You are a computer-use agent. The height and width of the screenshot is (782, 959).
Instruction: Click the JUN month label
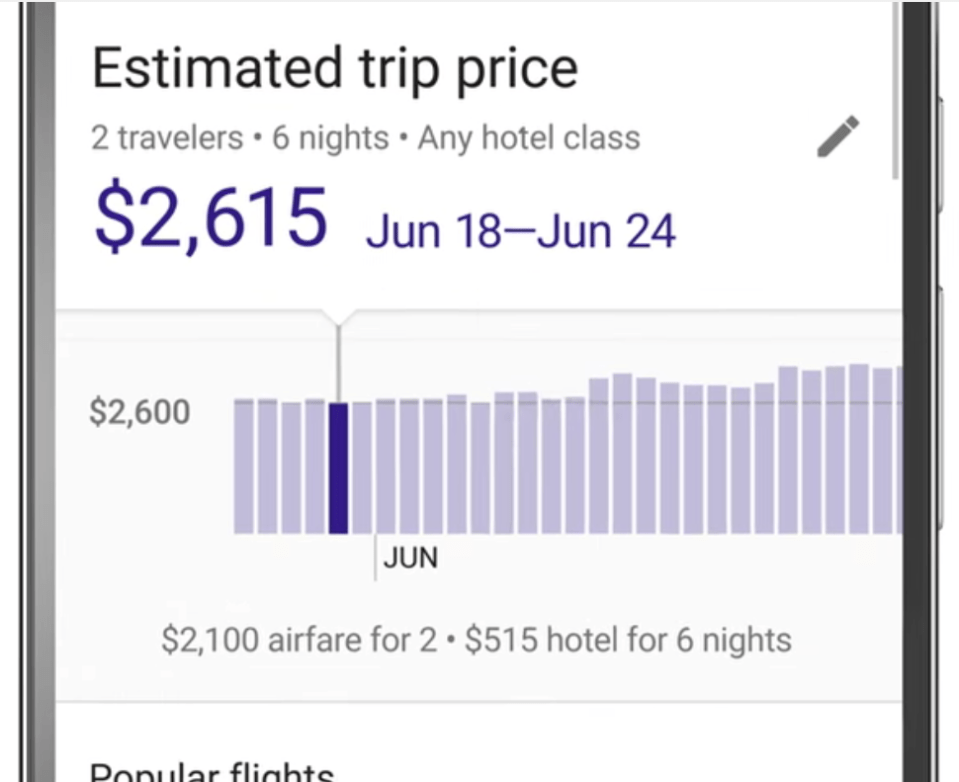[410, 557]
